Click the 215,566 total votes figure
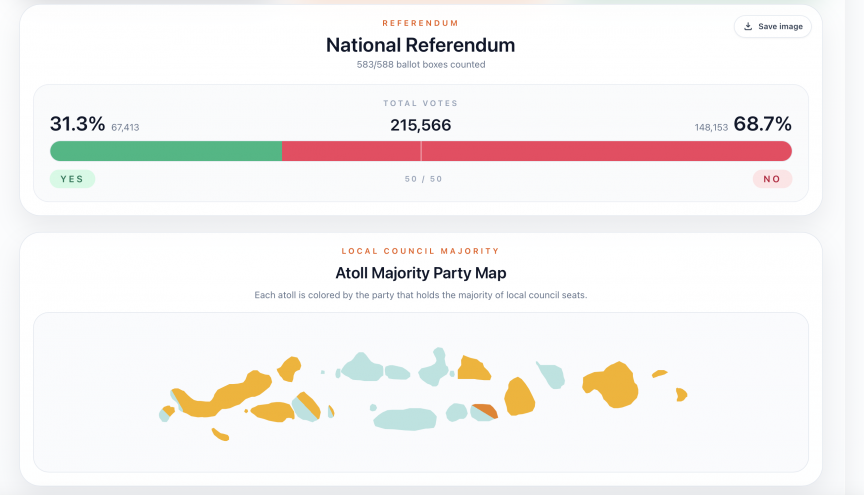 click(421, 125)
